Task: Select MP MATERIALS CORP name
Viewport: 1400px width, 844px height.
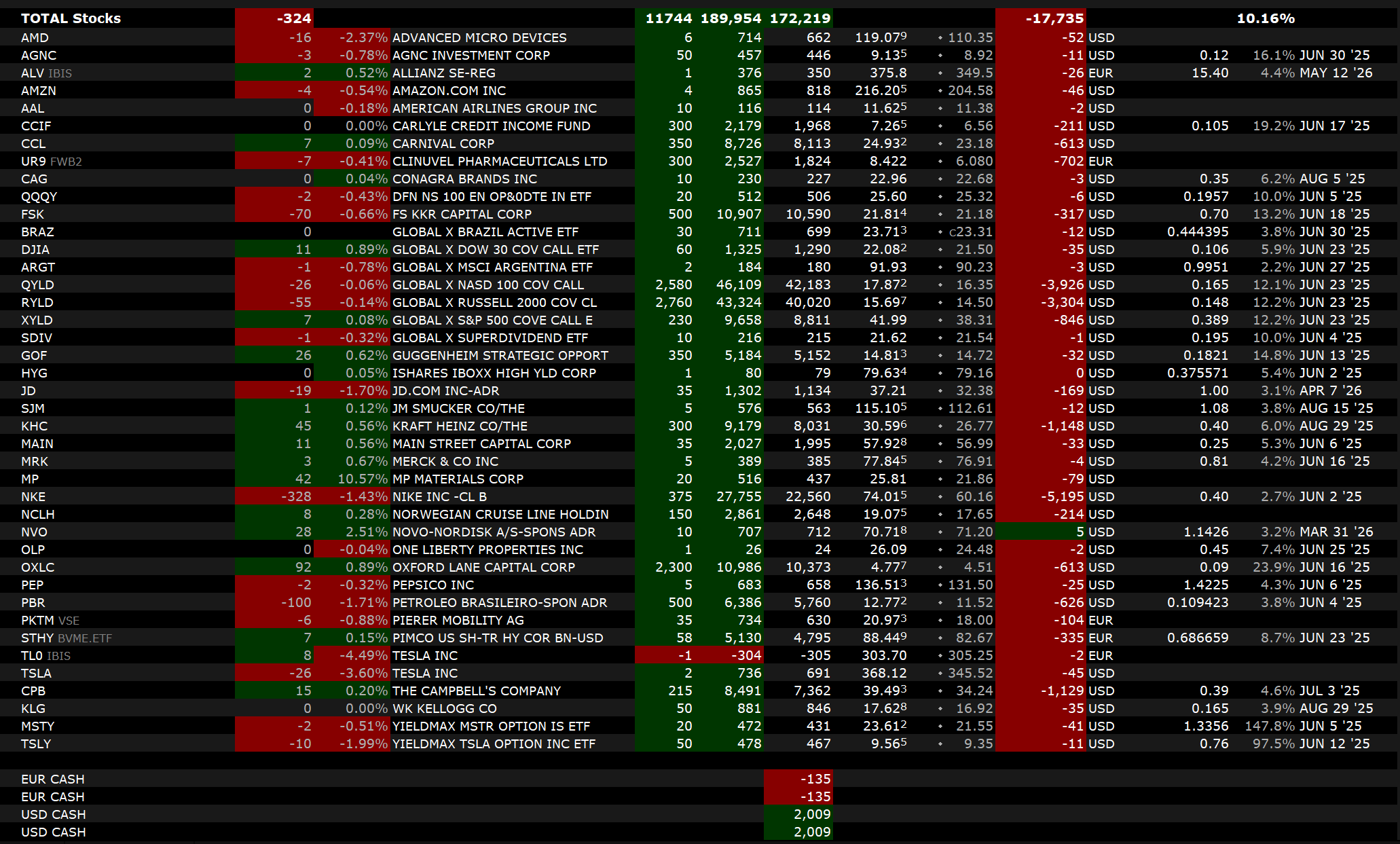Action: point(458,479)
